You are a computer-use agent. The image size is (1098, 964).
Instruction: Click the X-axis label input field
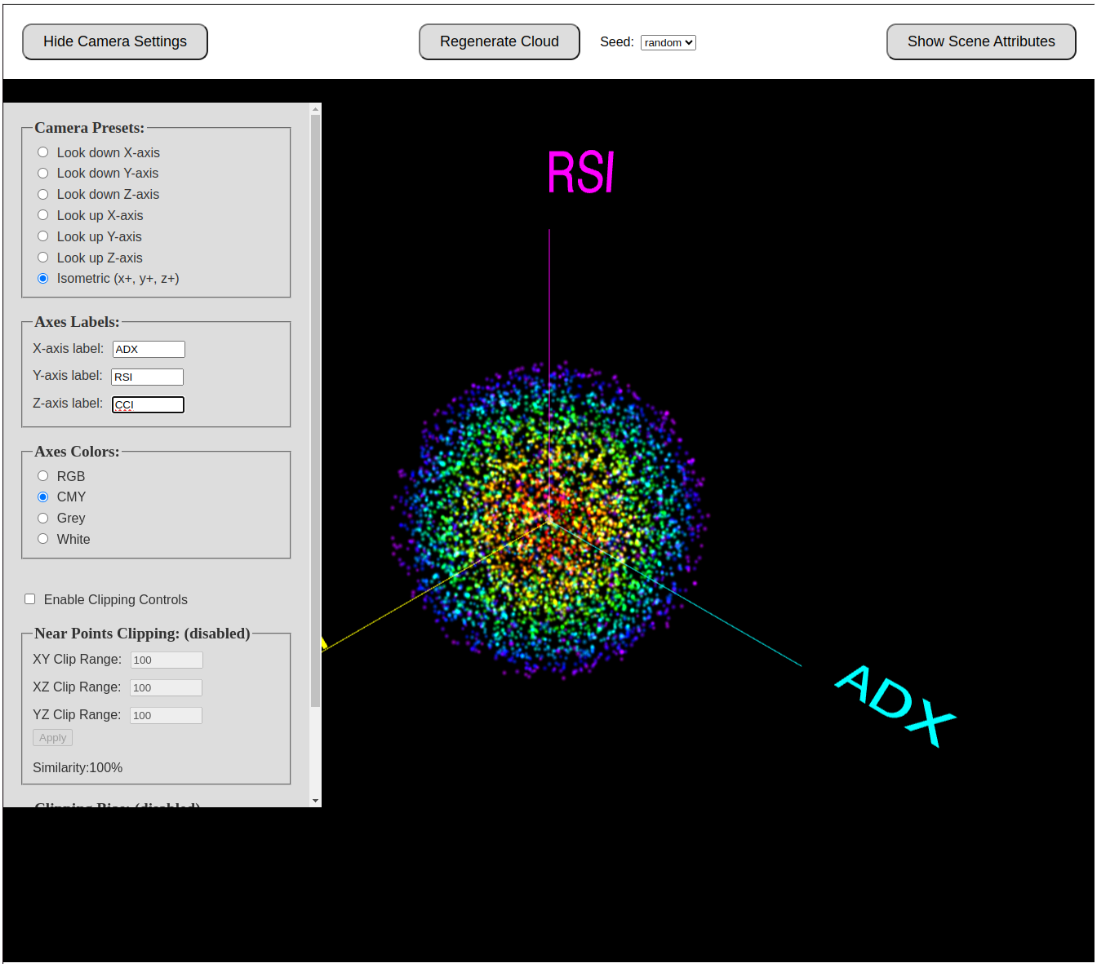click(148, 350)
